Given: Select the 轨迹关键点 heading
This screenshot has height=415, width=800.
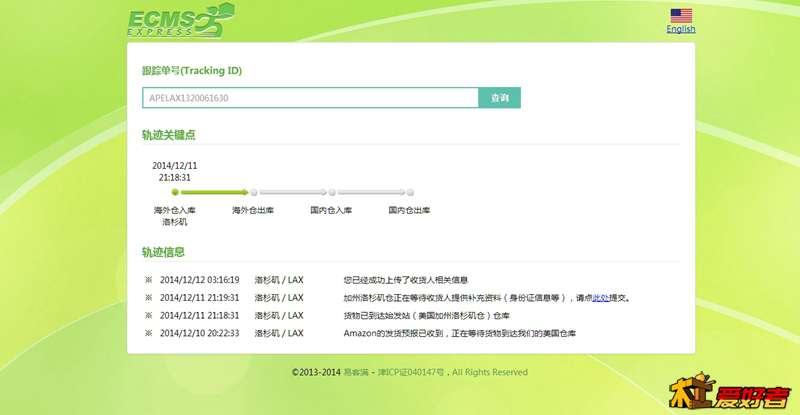Looking at the screenshot, I should click(169, 135).
